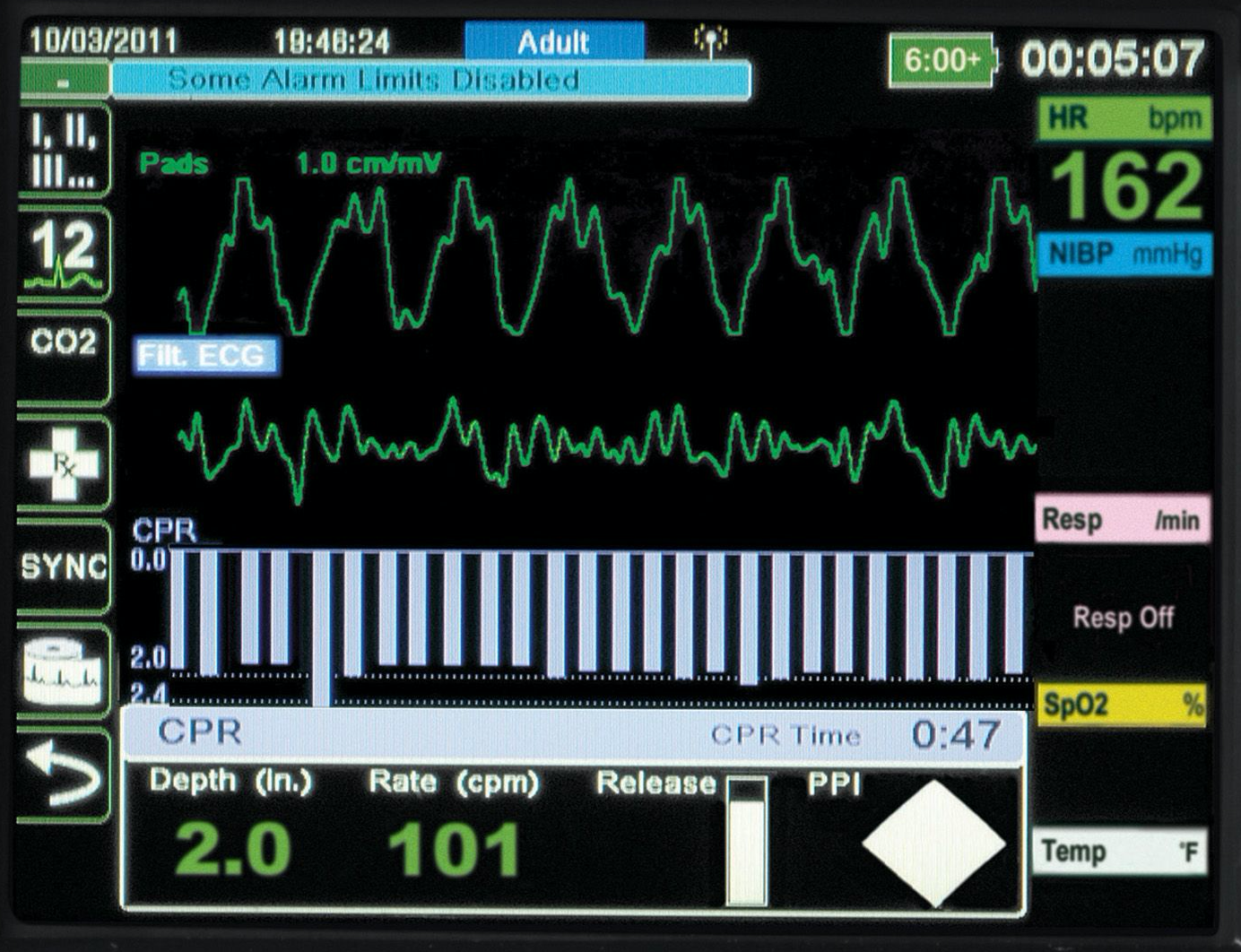Select the 'Rate (cpm)' label
Viewport: 1241px width, 952px height.
click(x=454, y=783)
